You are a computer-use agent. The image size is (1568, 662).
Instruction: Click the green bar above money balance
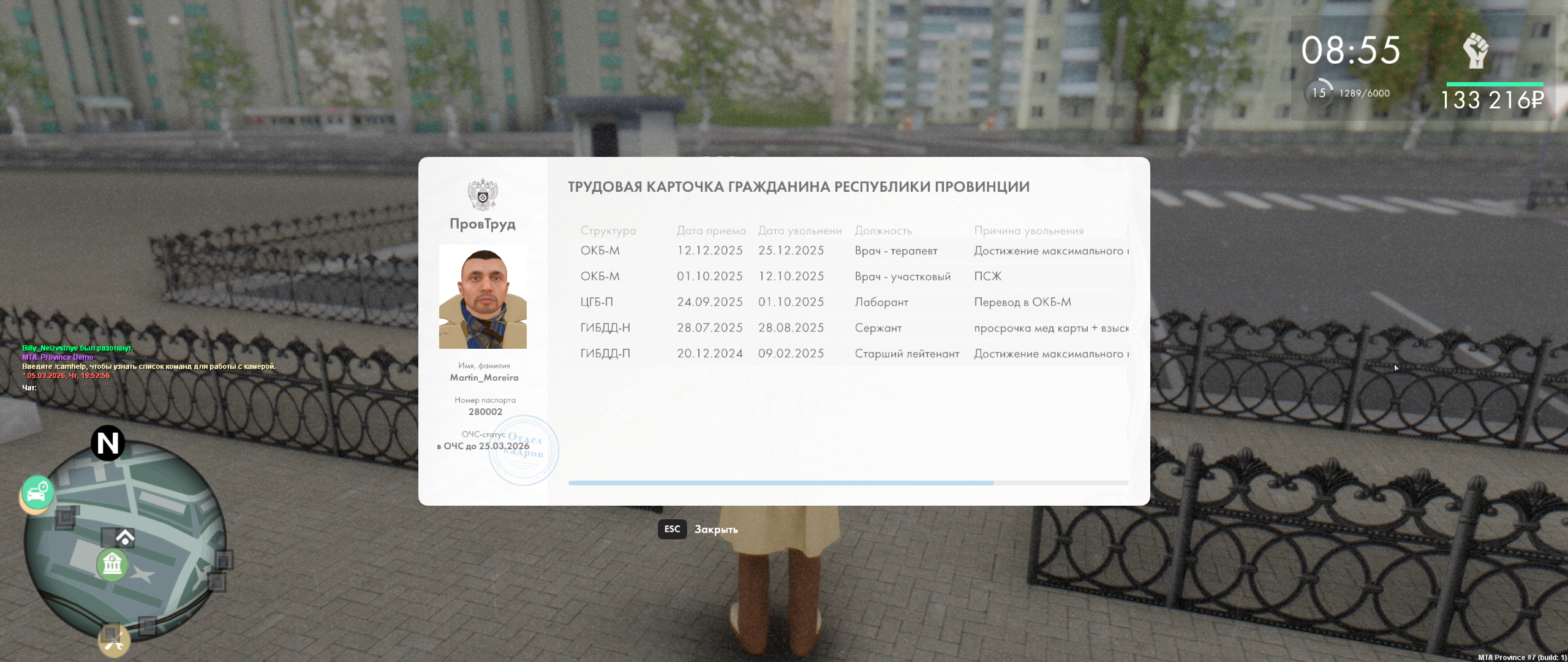coord(1494,84)
